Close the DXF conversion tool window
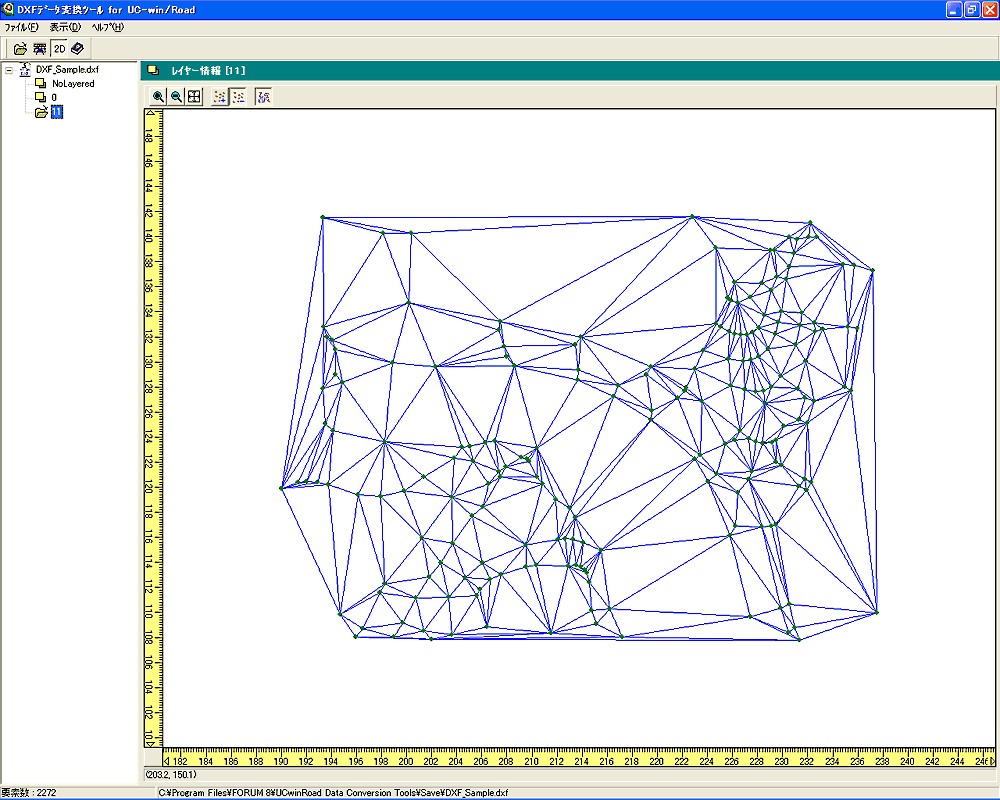 pos(990,10)
